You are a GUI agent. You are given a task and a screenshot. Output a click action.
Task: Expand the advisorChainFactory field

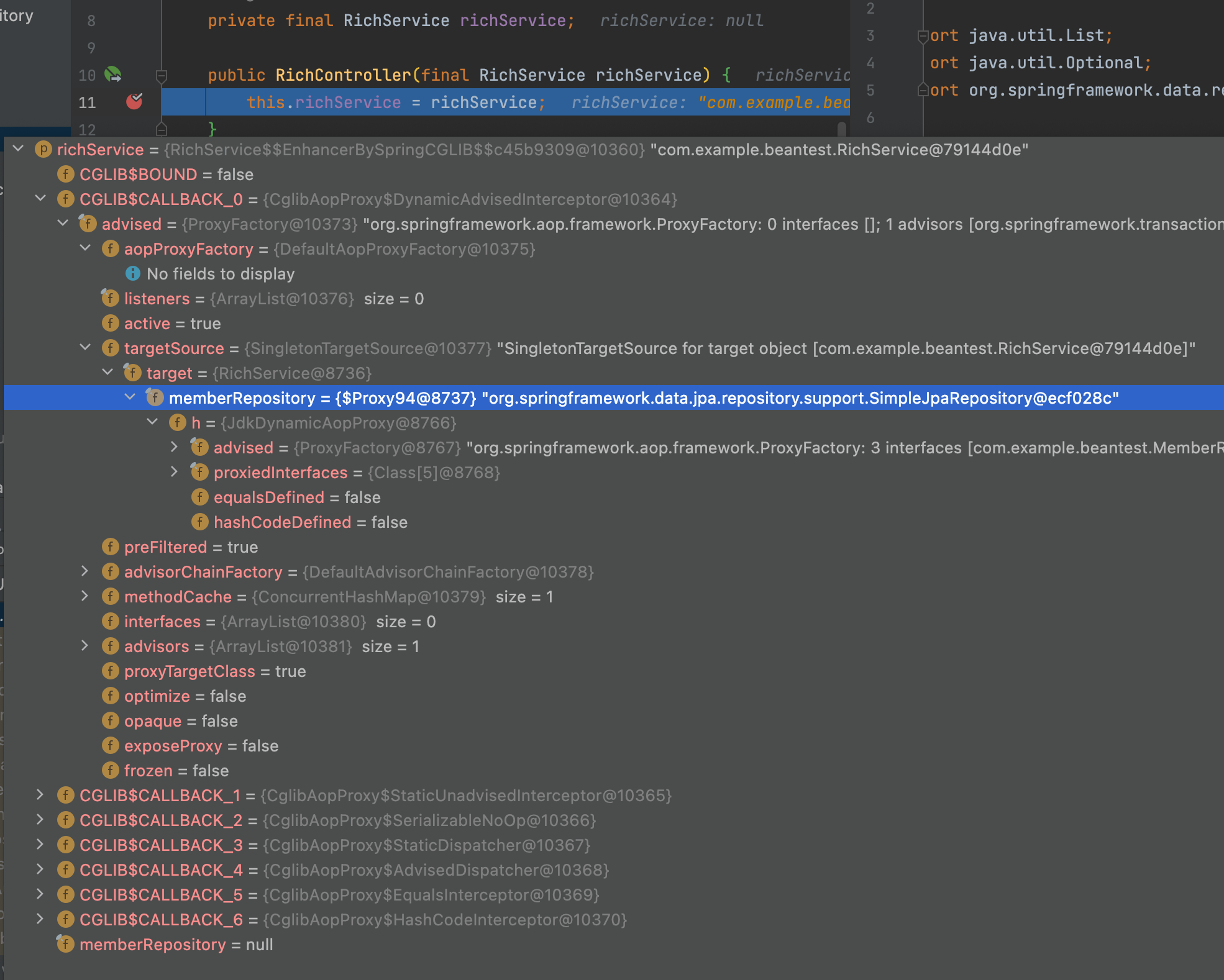tap(86, 571)
